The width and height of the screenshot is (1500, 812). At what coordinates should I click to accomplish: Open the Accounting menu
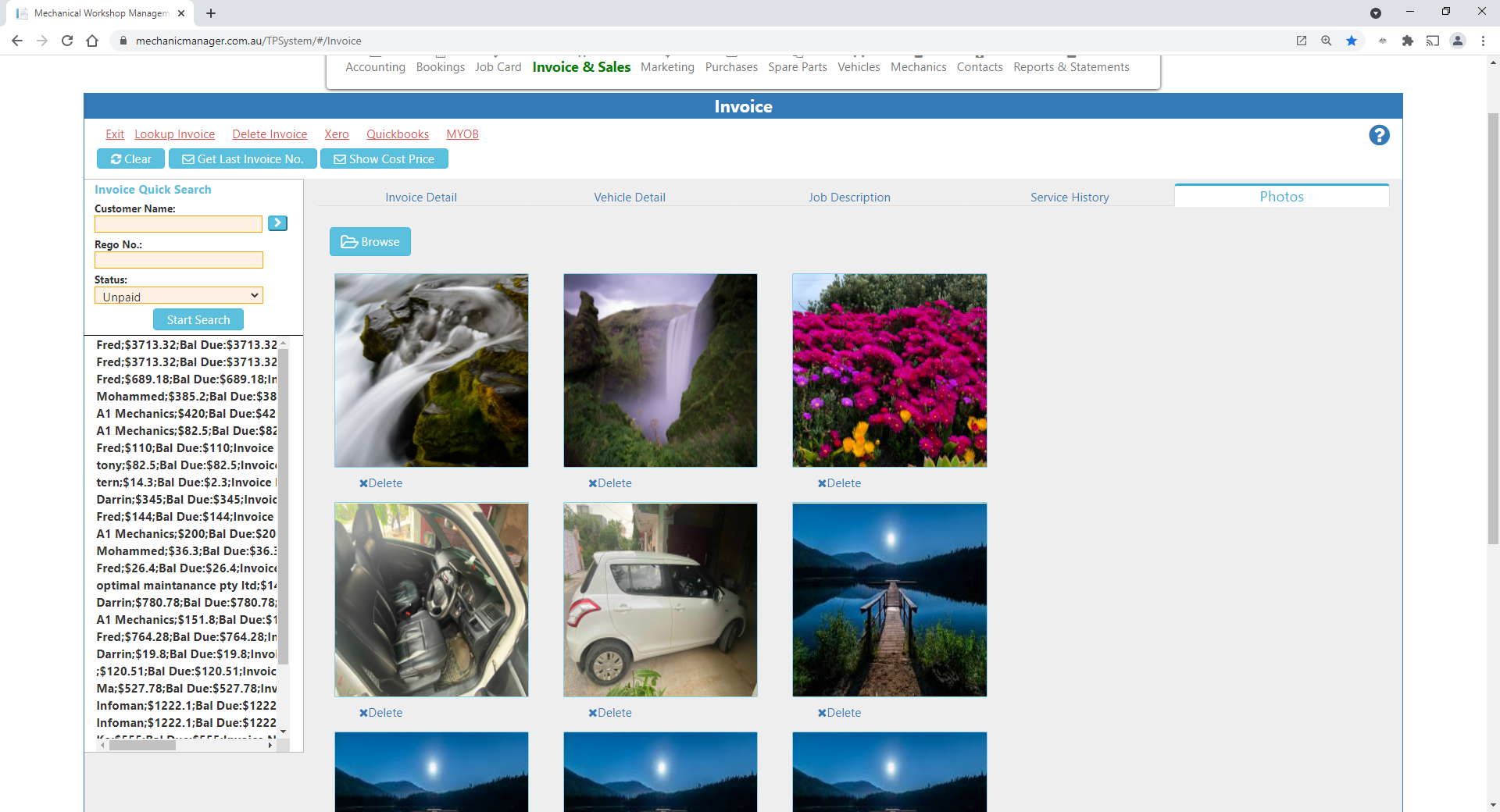pos(376,67)
